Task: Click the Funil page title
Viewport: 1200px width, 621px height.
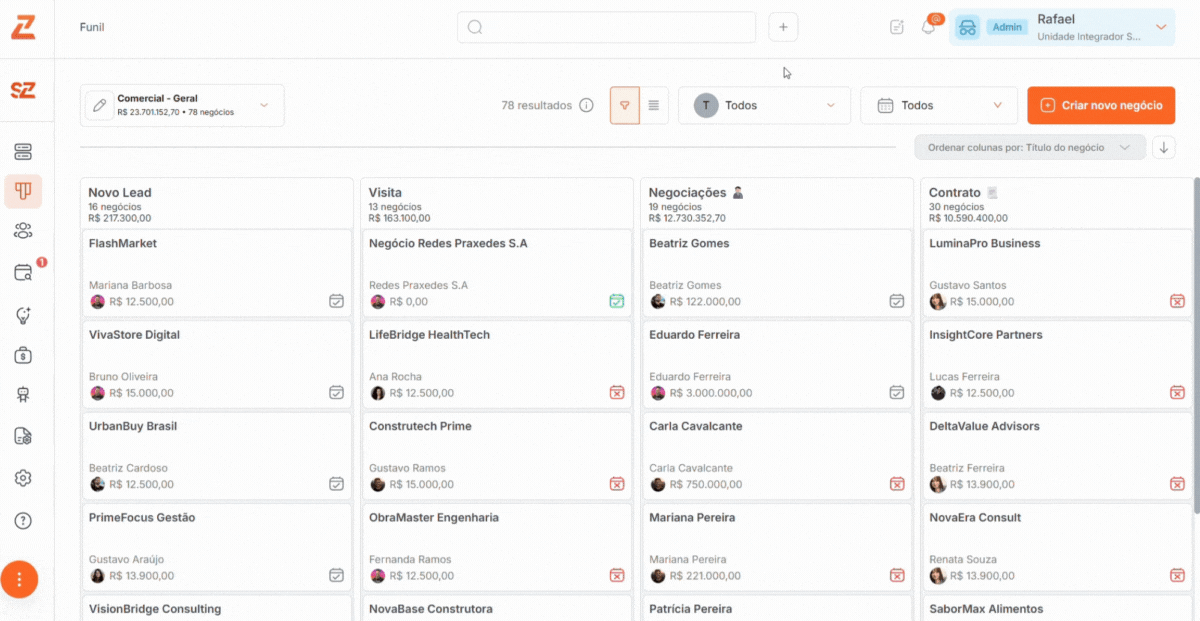Action: (x=92, y=27)
